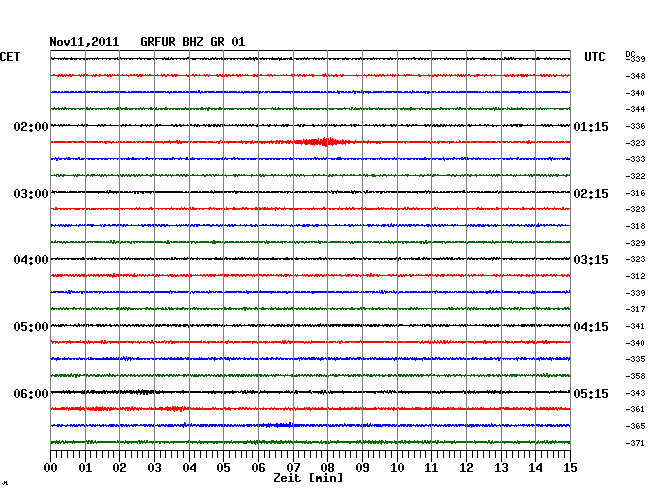Select the DC offset value -316
The width and height of the screenshot is (650, 494).
pos(635,193)
